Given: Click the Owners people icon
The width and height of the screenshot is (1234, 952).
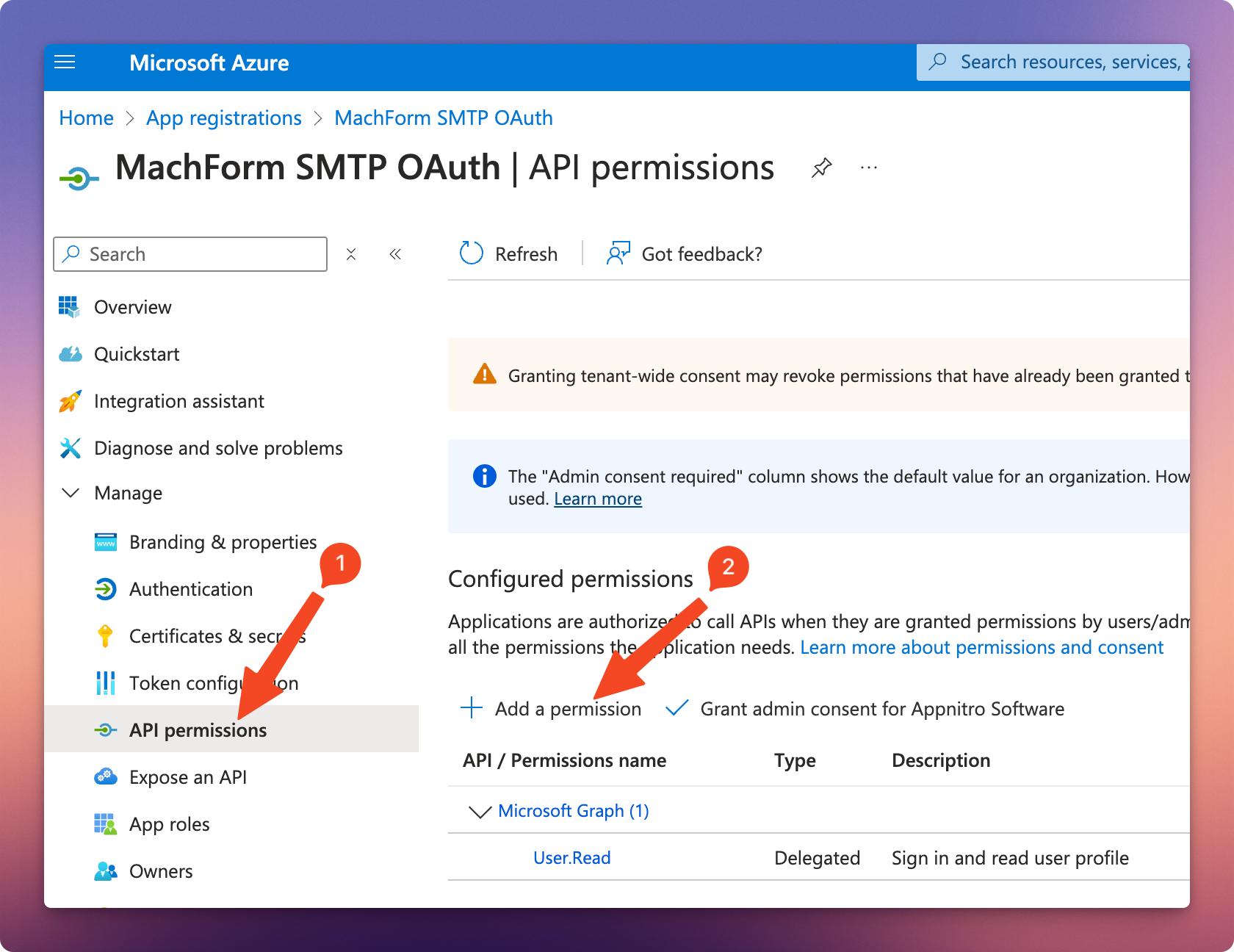Looking at the screenshot, I should [x=106, y=871].
